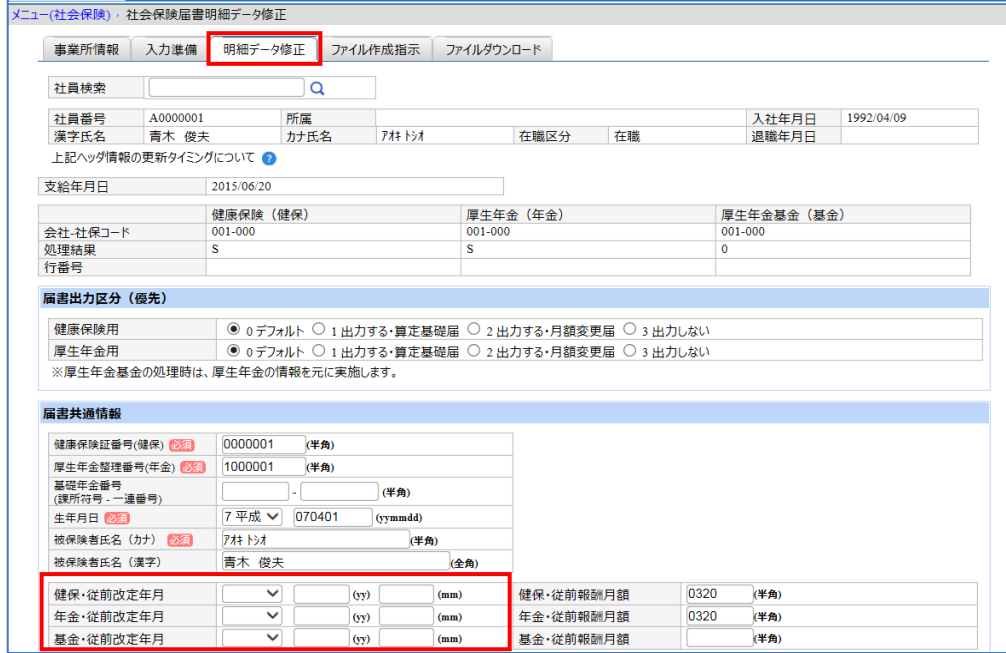The image size is (1006, 653).
Task: Select 健康保険用 option 1 出力する・算定基礎届
Action: [x=318, y=329]
